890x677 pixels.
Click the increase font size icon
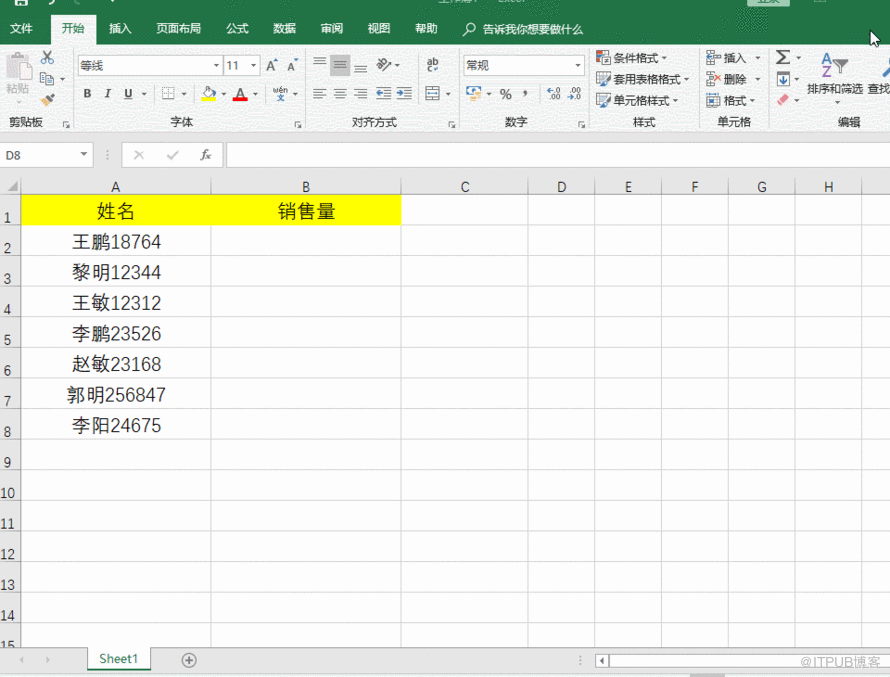(272, 66)
